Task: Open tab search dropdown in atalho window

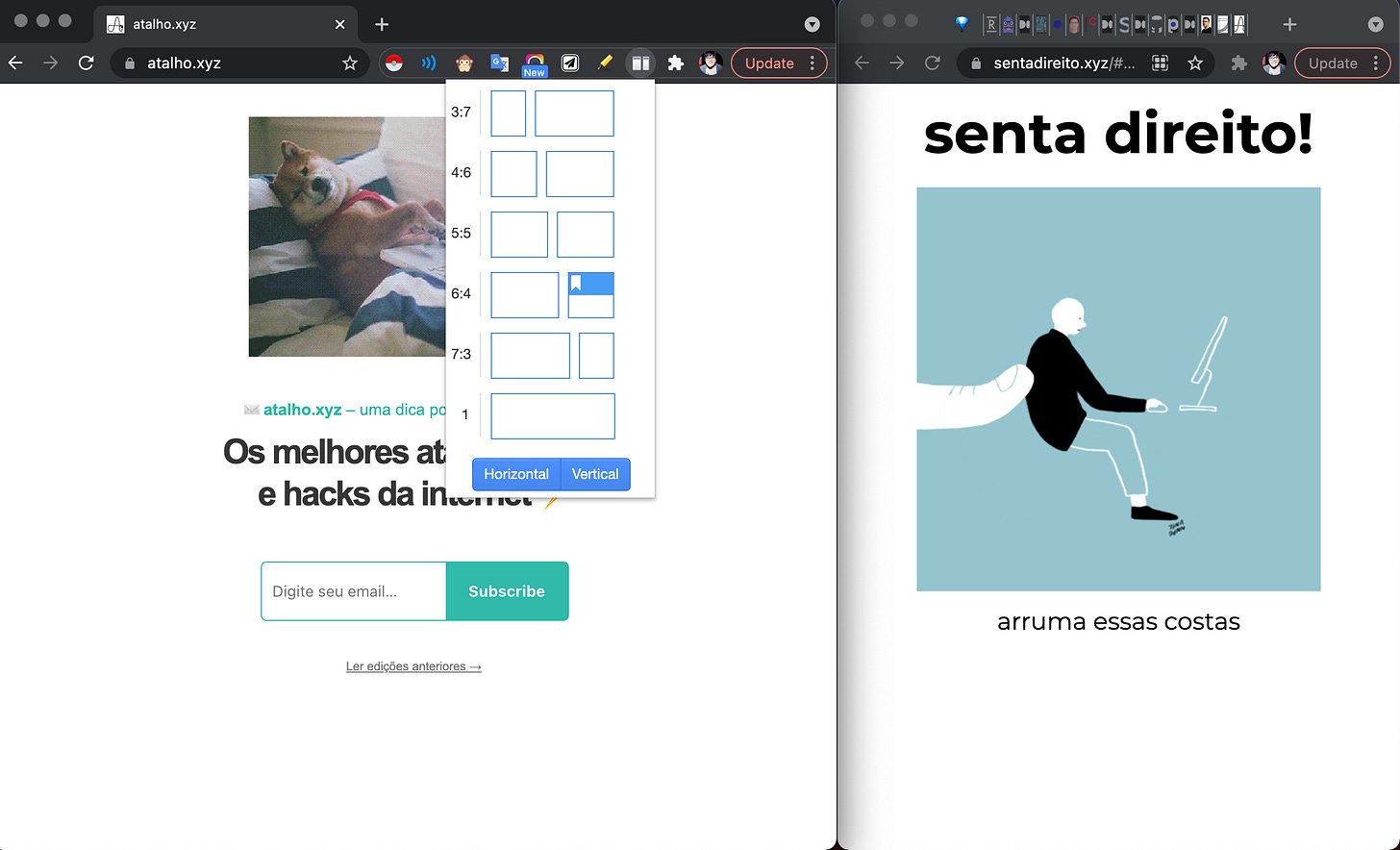Action: [812, 24]
